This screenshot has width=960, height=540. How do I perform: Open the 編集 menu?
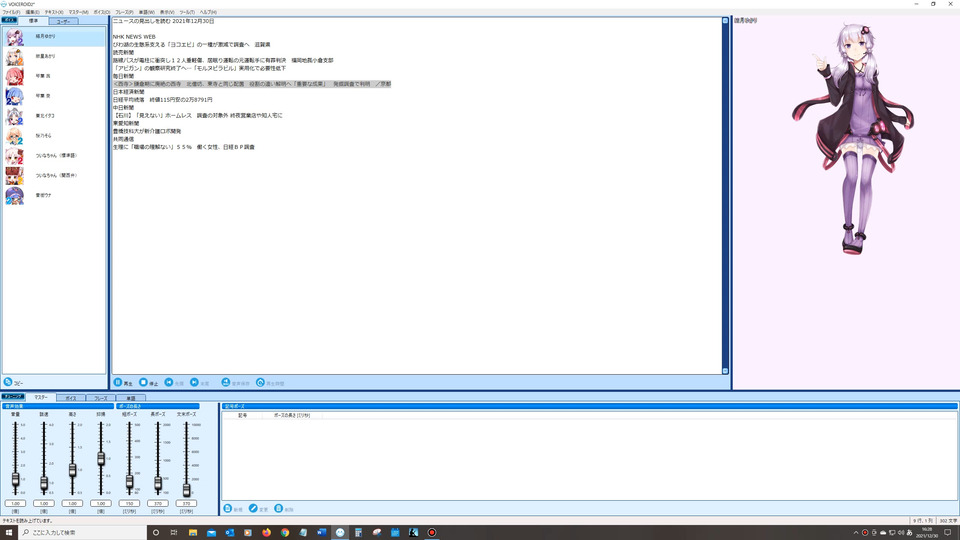pos(32,12)
